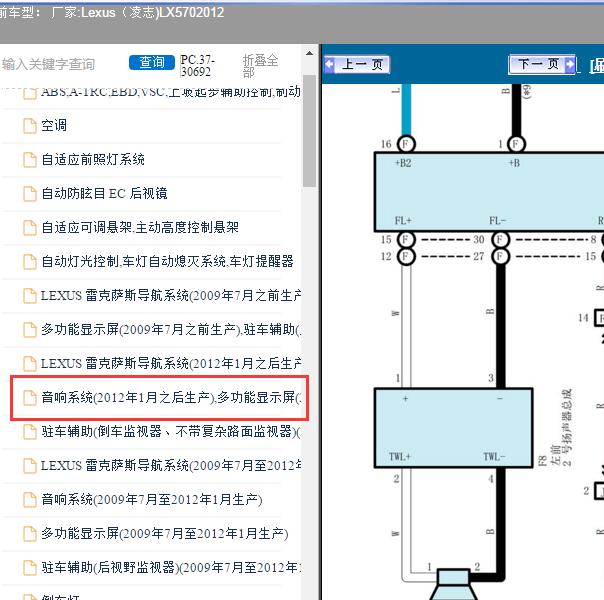Click the TWL+ terminal label in diagram
The width and height of the screenshot is (604, 600).
[400, 457]
